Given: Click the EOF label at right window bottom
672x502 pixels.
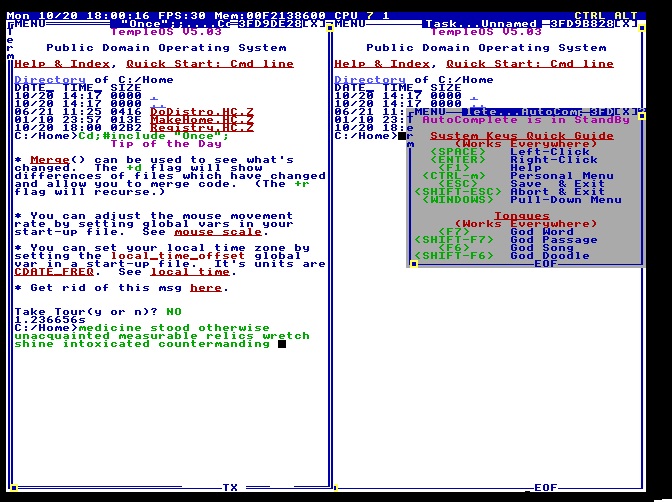Looking at the screenshot, I should 546,487.
